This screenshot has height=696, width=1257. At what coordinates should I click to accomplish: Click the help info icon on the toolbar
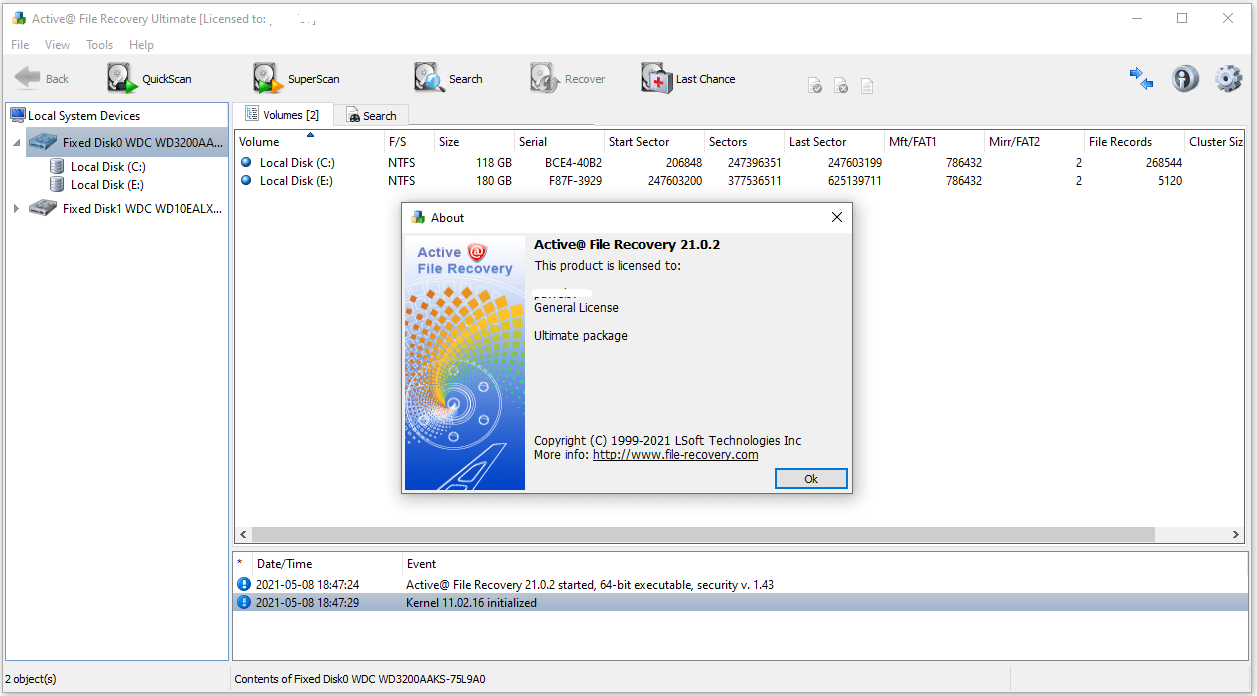[x=1185, y=78]
